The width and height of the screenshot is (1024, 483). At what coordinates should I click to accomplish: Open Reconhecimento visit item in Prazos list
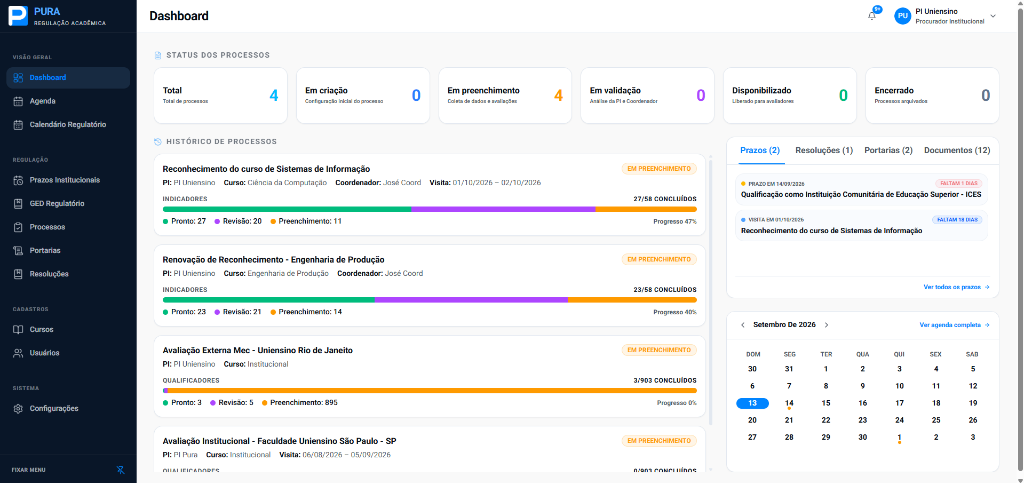(x=861, y=226)
